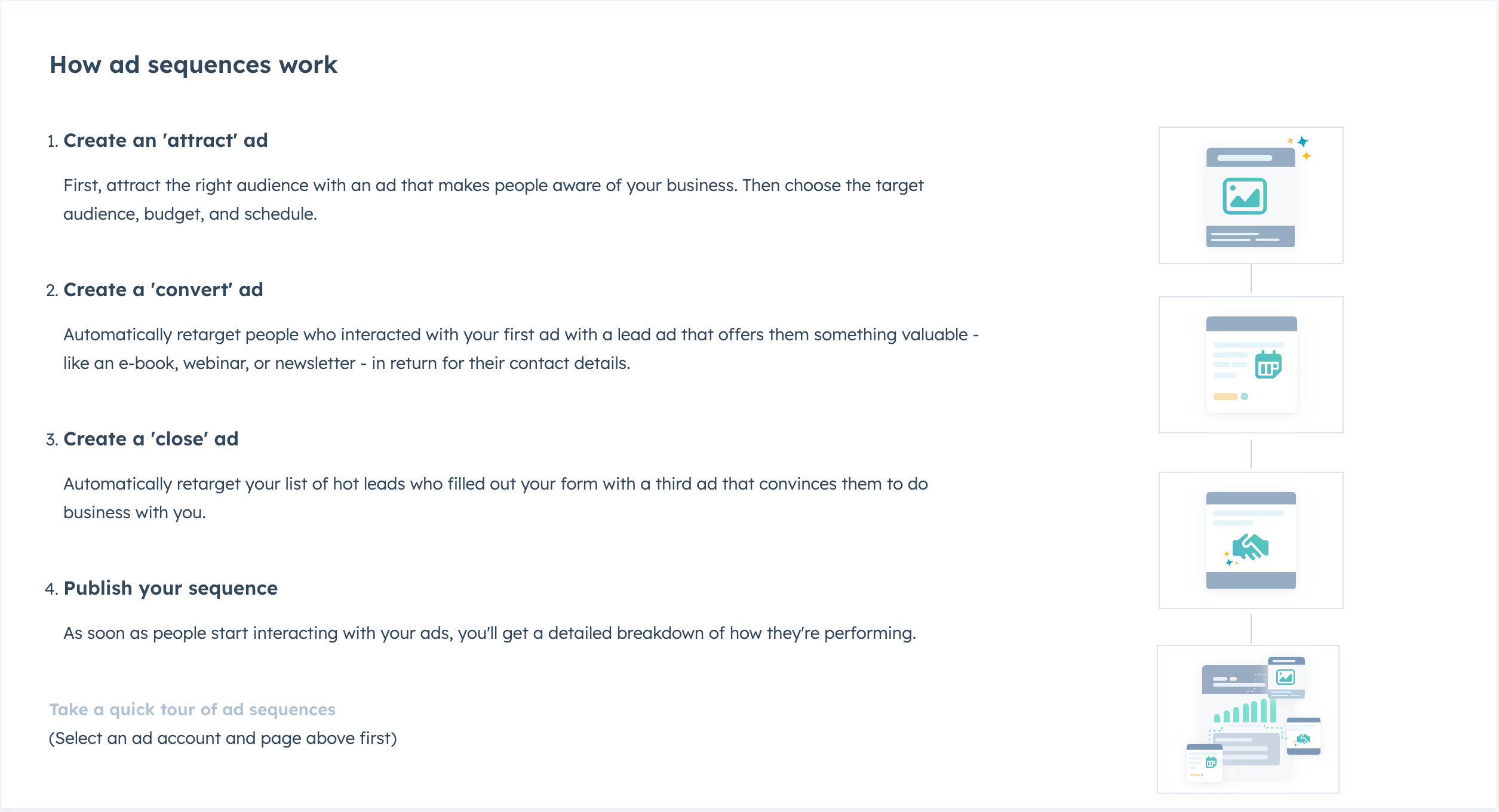1499x812 pixels.
Task: Click the handshake icon in the close ad illustration
Action: 1250,547
